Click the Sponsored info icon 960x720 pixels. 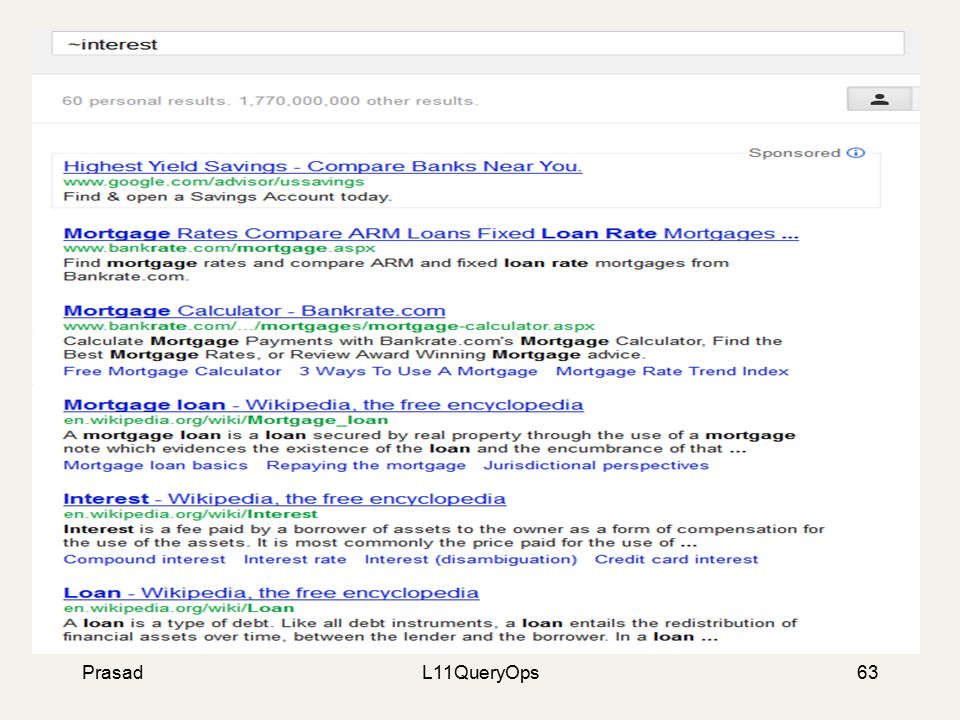(855, 152)
